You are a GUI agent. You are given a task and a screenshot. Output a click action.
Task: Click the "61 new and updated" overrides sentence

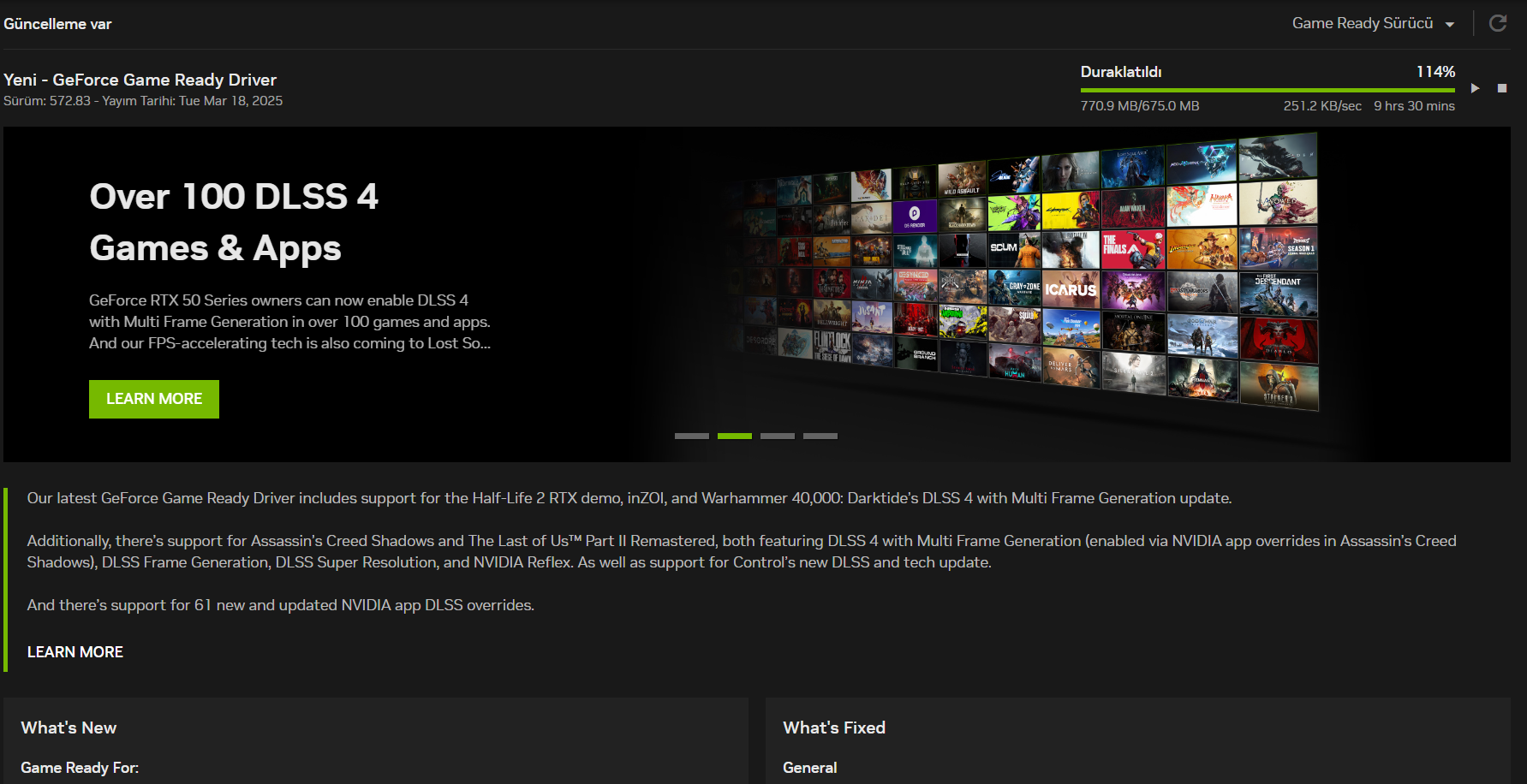click(x=281, y=605)
